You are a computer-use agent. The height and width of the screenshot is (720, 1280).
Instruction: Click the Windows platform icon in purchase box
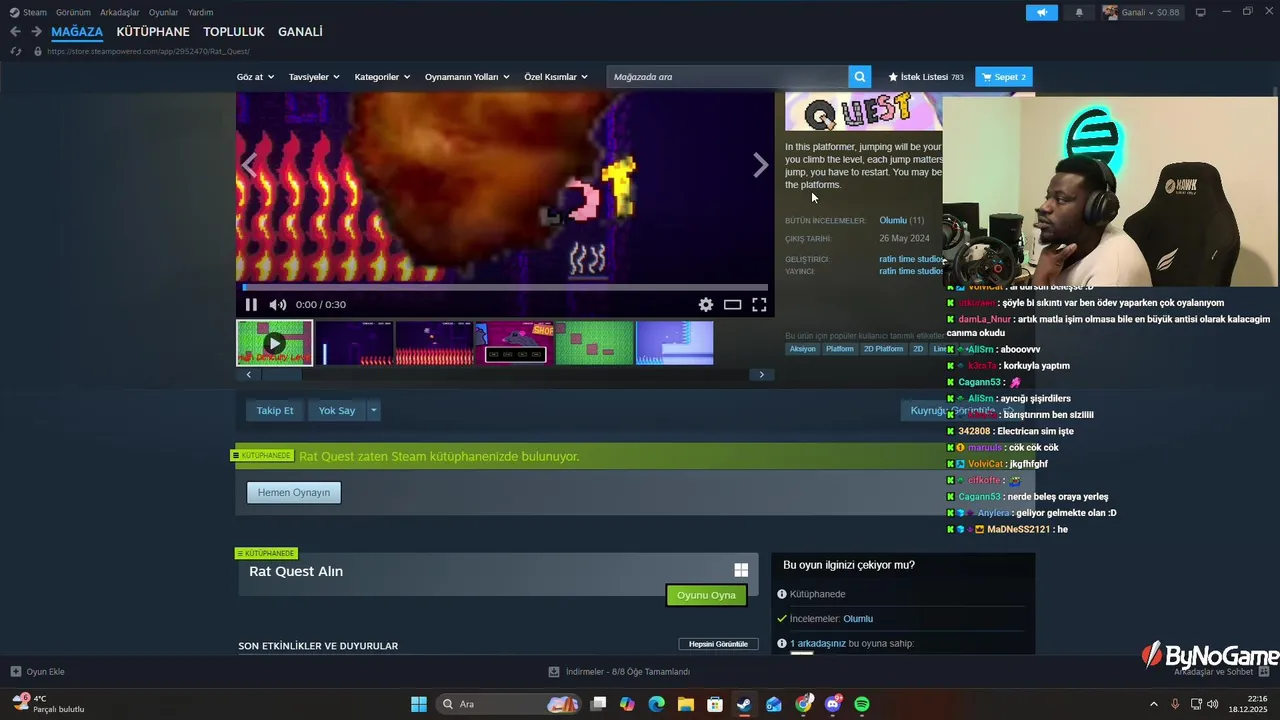[x=741, y=570]
